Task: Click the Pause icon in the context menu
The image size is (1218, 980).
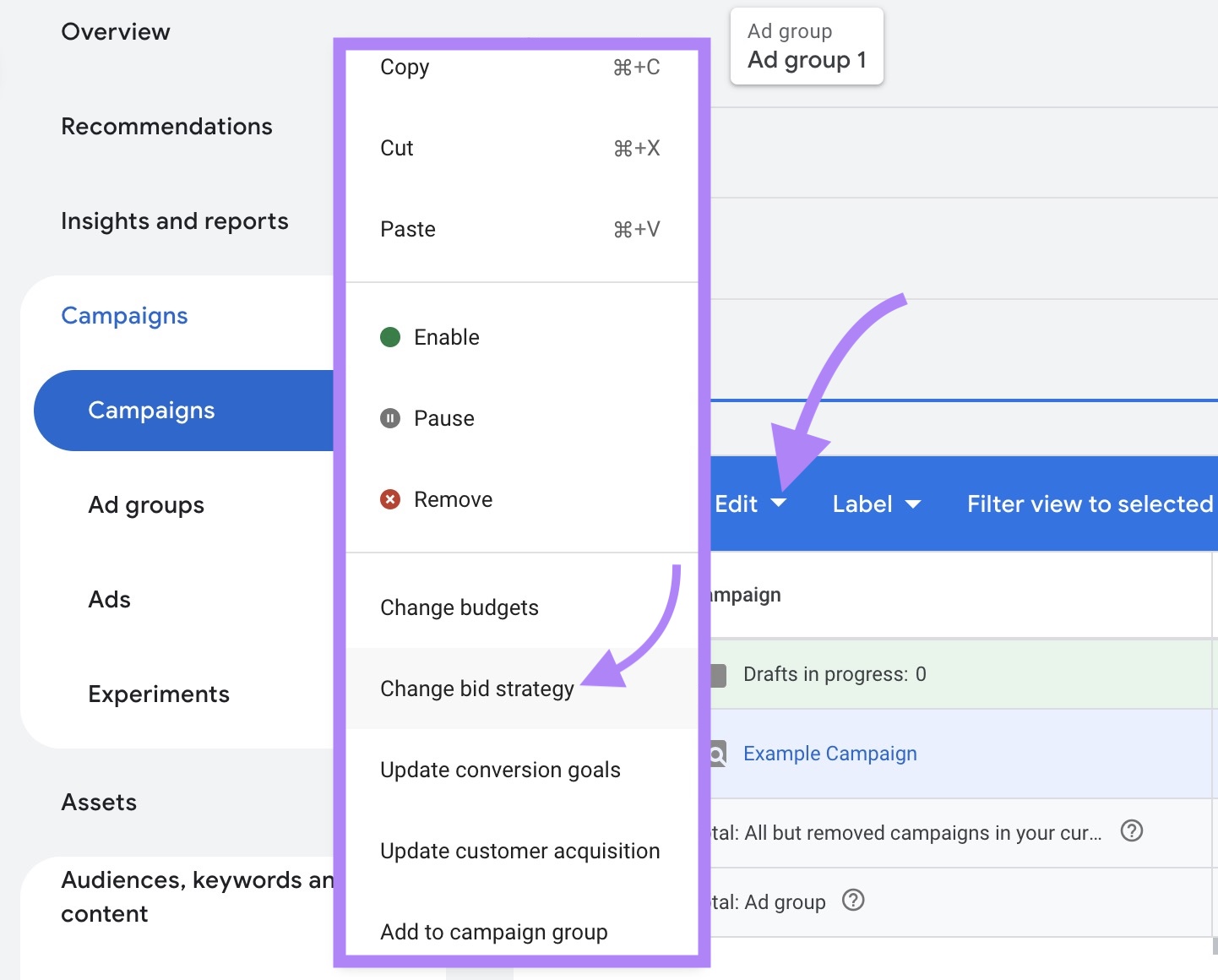Action: [389, 417]
